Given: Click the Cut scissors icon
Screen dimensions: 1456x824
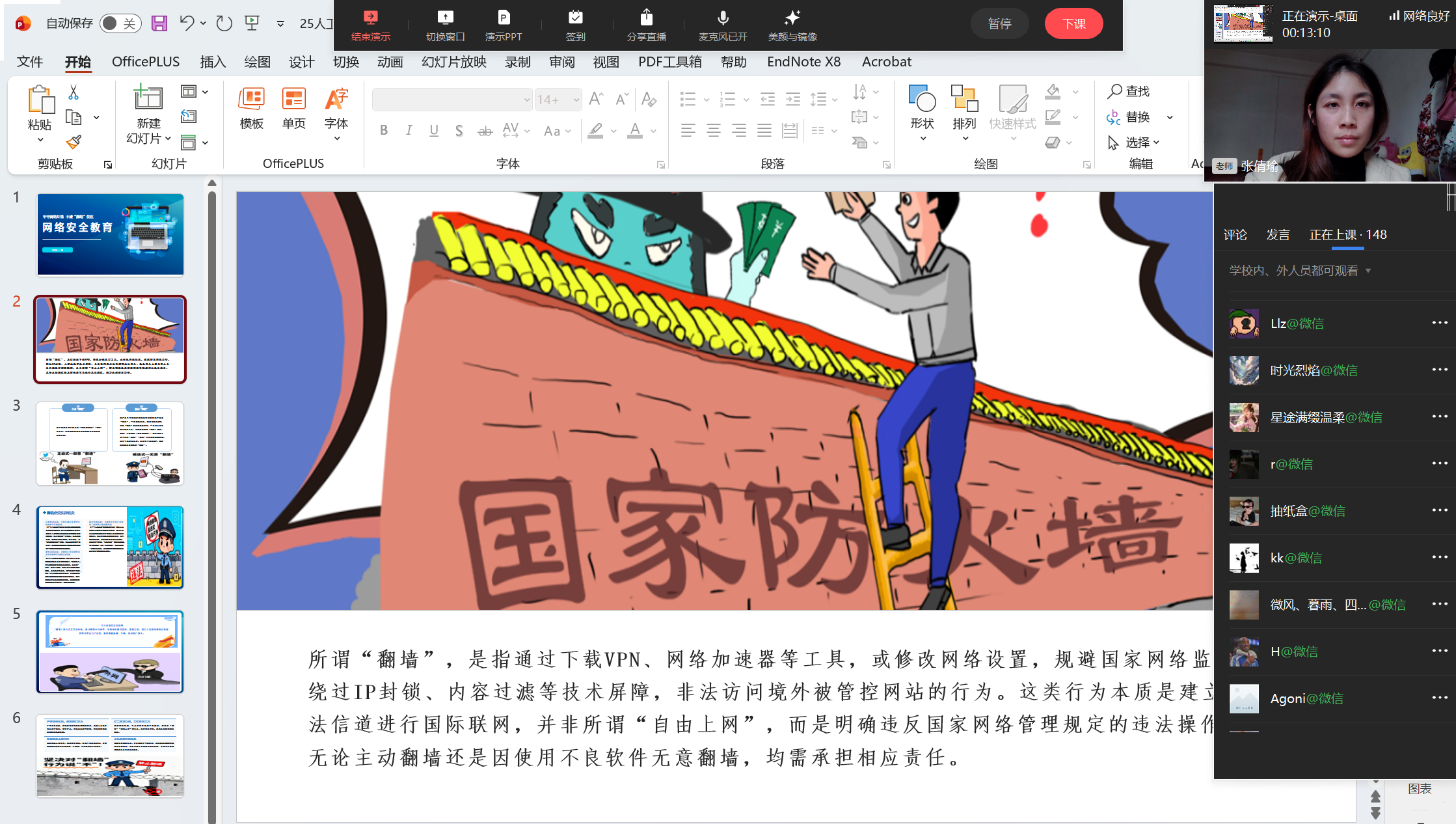Looking at the screenshot, I should pyautogui.click(x=74, y=92).
